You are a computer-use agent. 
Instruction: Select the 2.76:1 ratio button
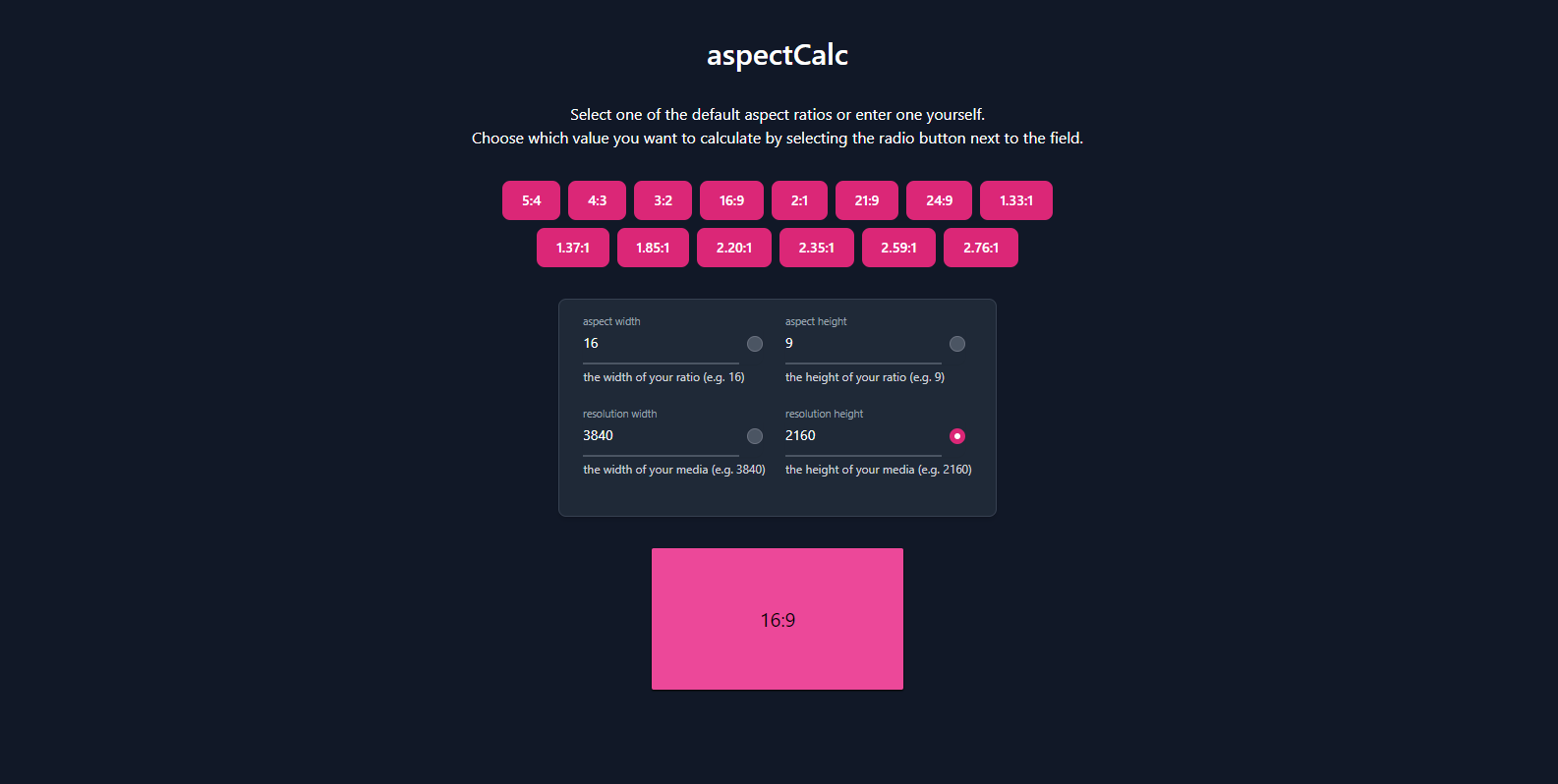tap(980, 248)
